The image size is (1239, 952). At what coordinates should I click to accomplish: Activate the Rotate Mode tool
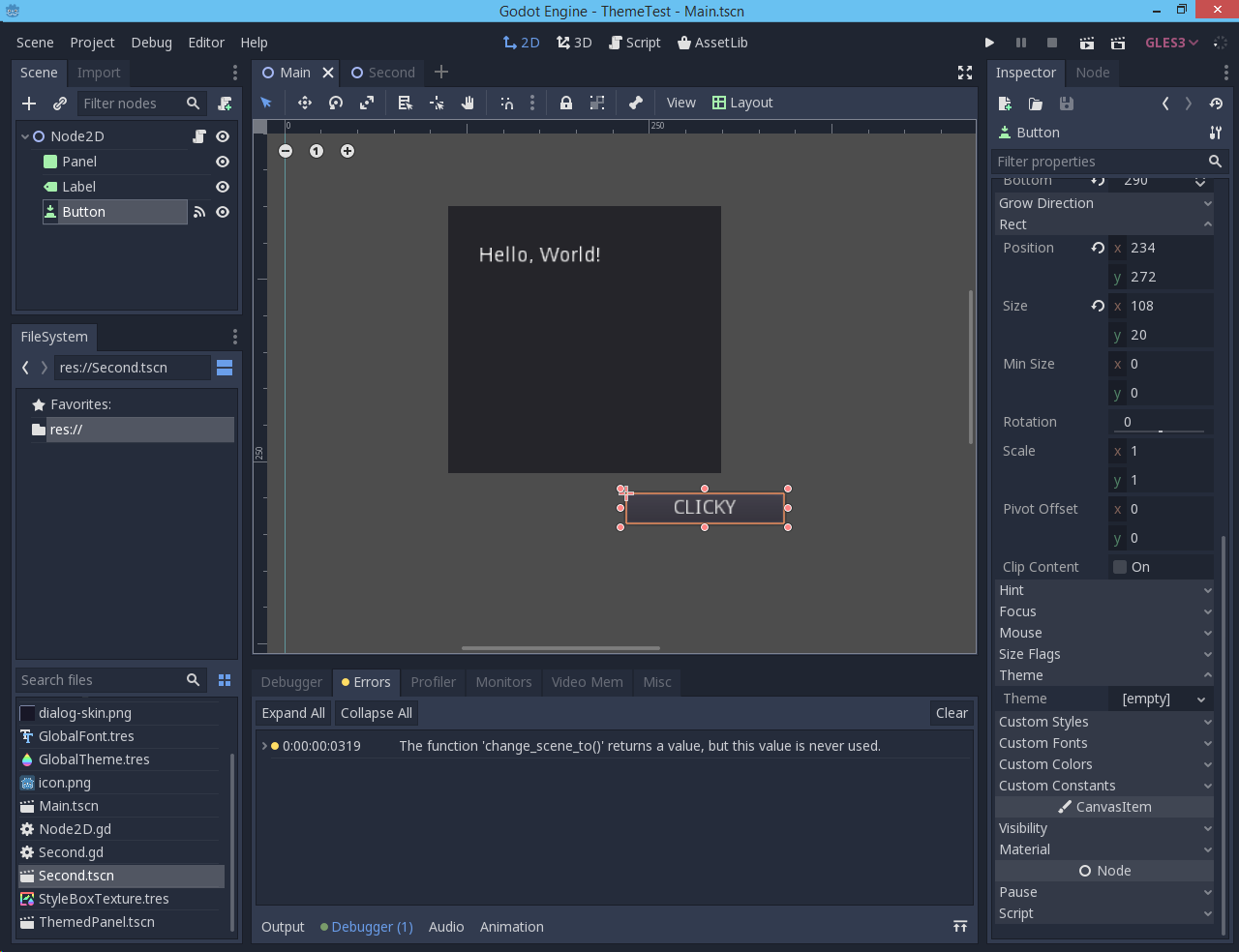point(336,103)
